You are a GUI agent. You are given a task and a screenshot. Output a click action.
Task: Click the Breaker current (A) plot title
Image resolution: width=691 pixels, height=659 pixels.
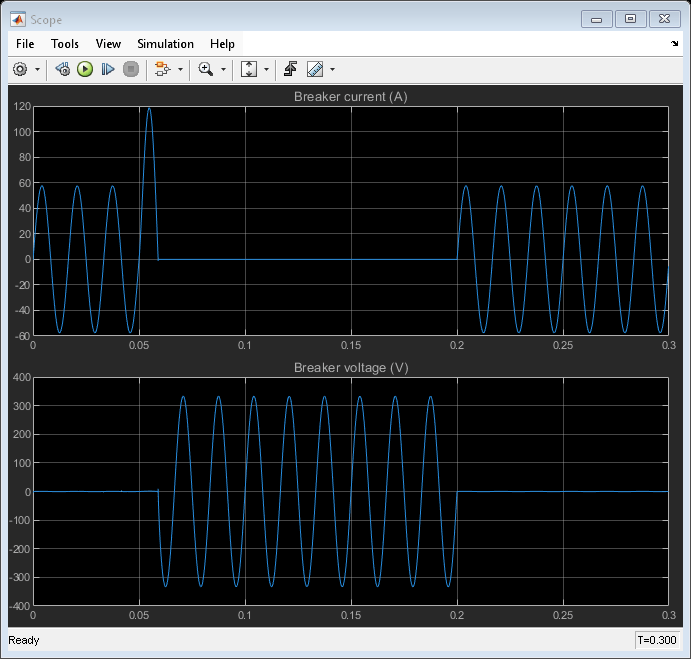(x=350, y=97)
